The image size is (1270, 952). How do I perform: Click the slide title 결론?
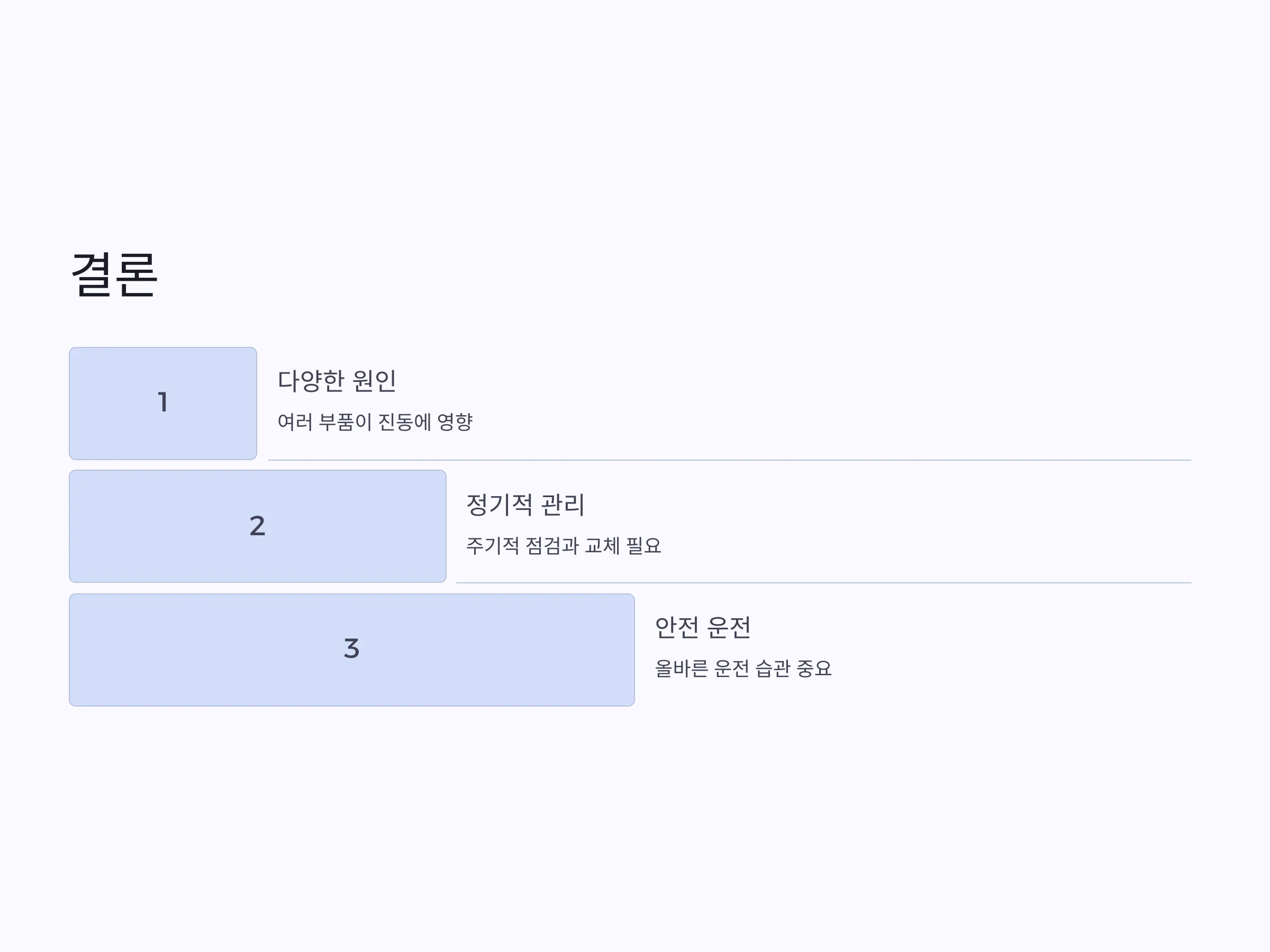(114, 275)
